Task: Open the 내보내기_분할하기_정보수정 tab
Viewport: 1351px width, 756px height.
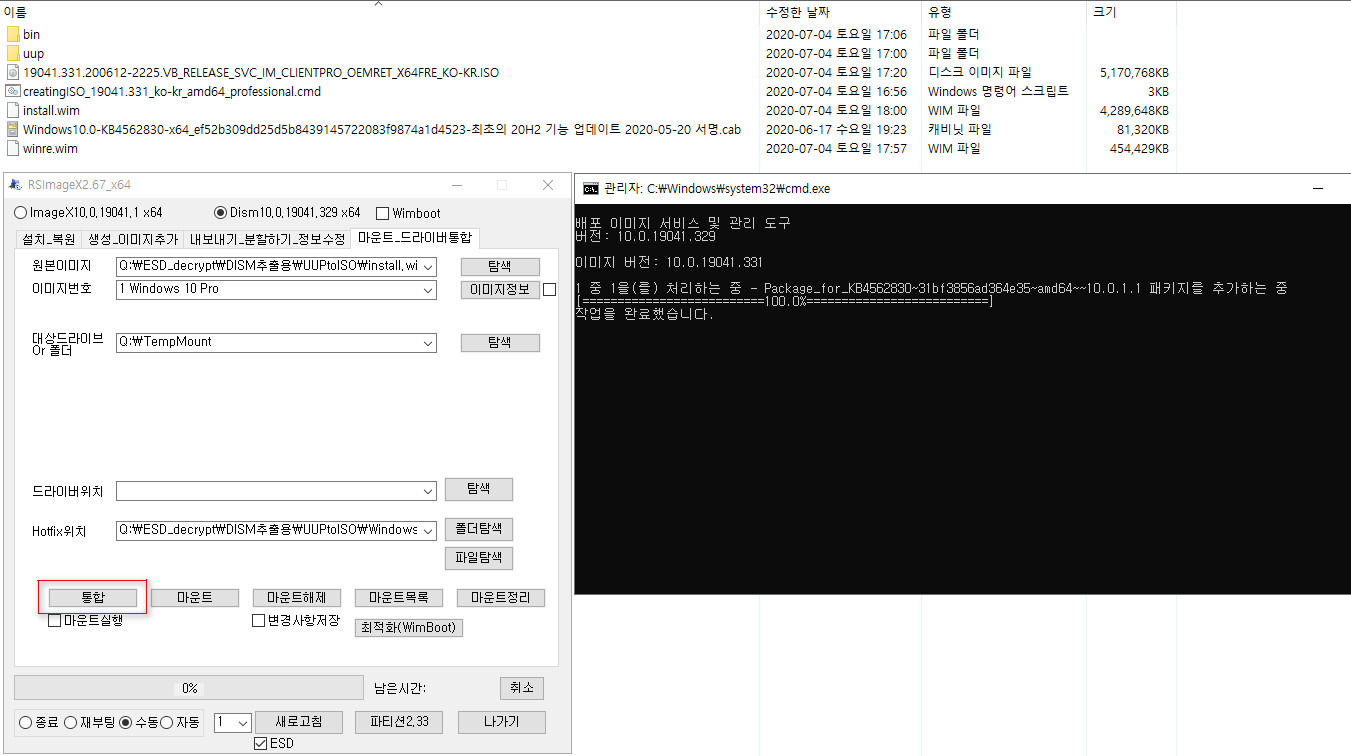Action: (x=267, y=239)
